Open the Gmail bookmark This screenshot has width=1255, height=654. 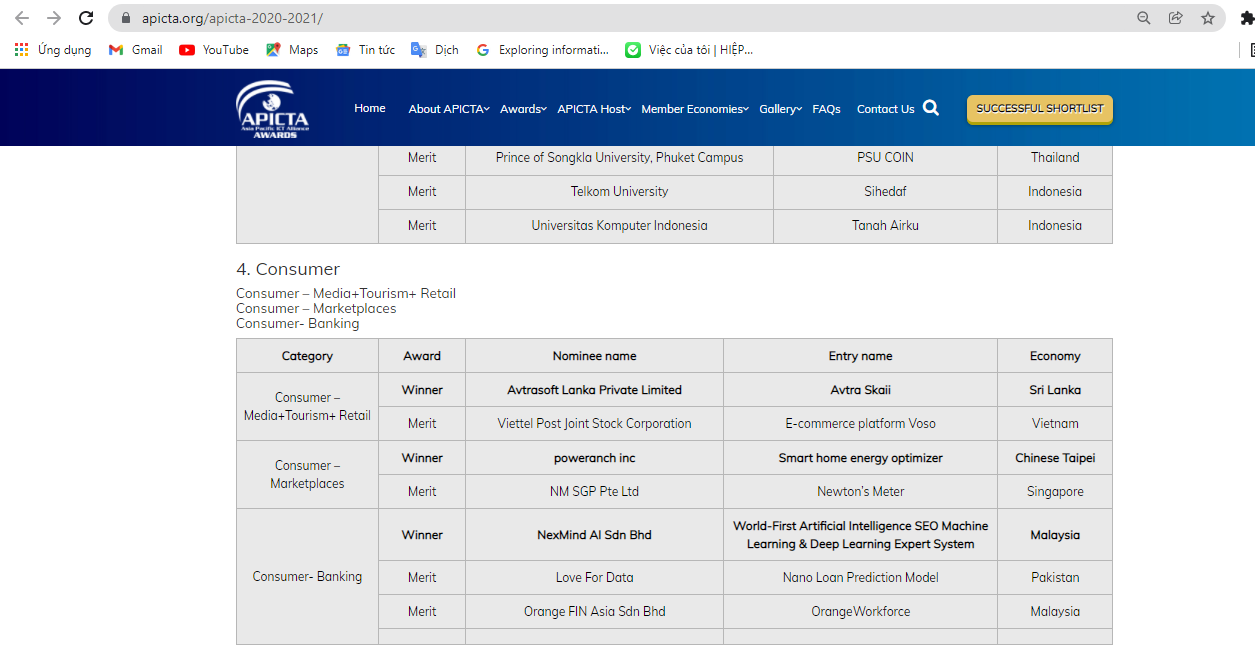pos(135,50)
